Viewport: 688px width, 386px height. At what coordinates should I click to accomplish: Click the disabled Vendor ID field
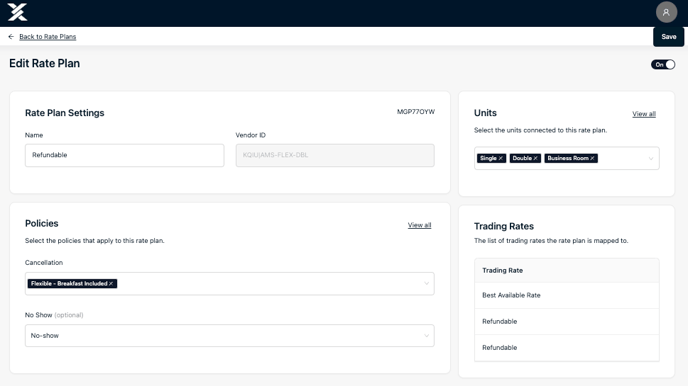point(335,155)
